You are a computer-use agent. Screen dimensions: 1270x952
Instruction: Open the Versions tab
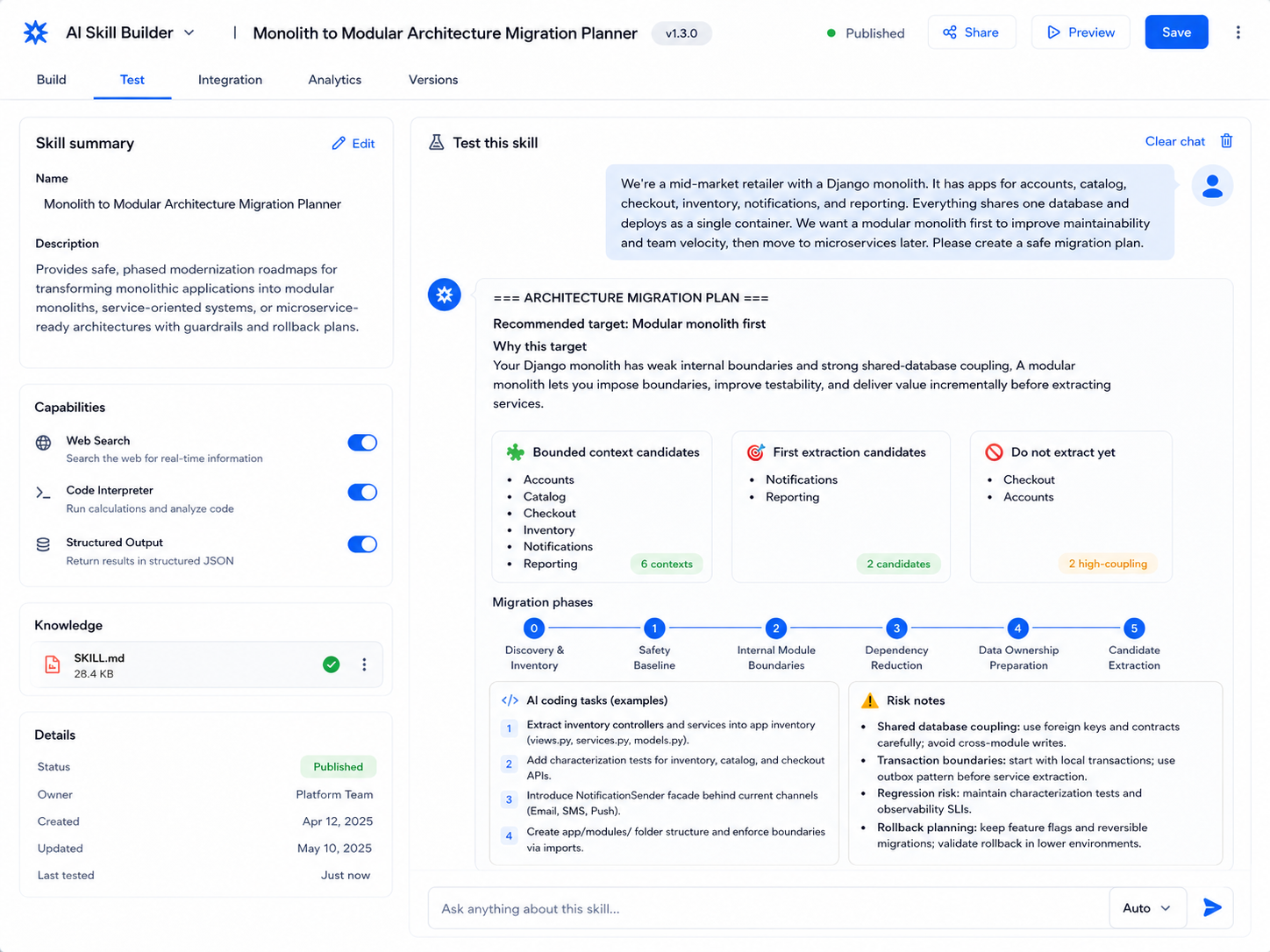pos(433,80)
